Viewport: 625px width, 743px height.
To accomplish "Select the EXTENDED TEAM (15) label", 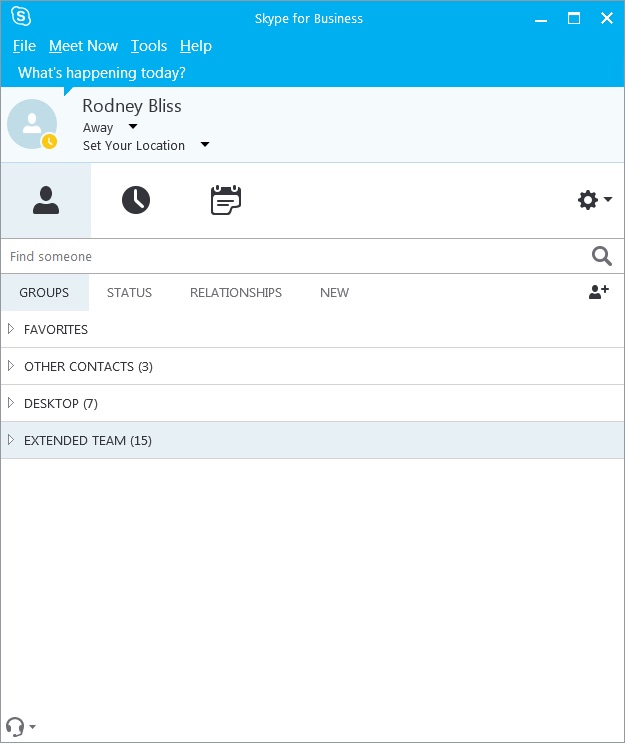I will pyautogui.click(x=88, y=441).
